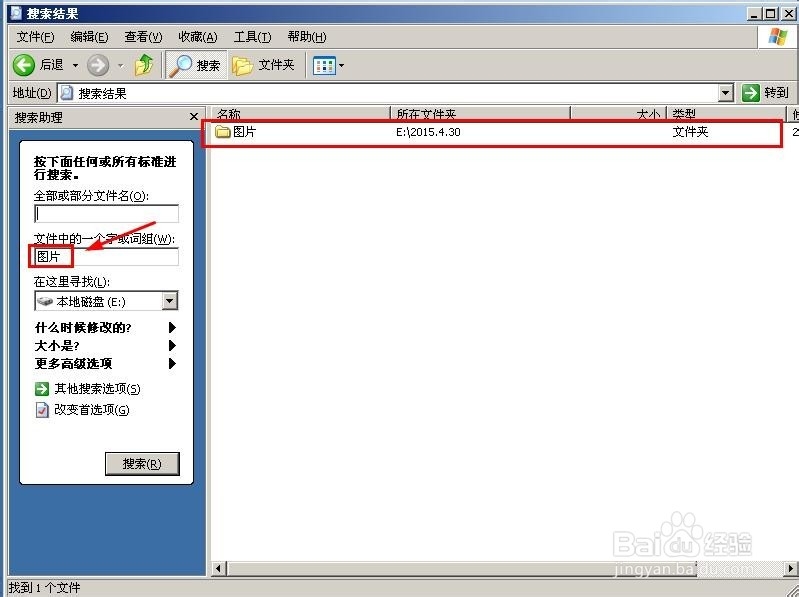This screenshot has width=799, height=597.
Task: Click the green Back arrow icon
Action: [x=24, y=65]
